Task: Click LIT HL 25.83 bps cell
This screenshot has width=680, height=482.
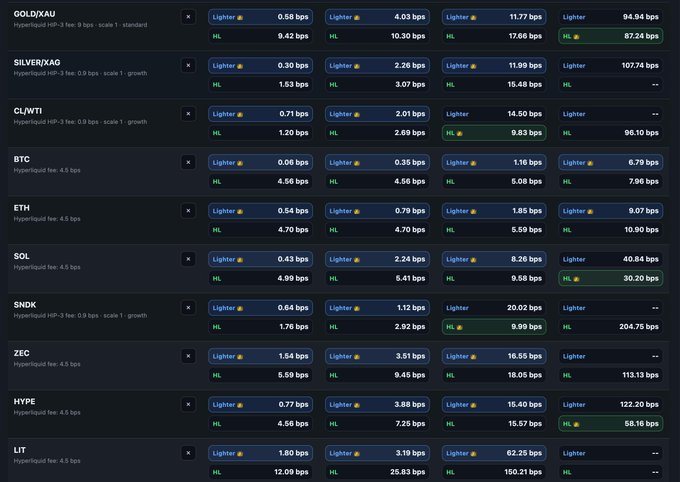Action: point(377,472)
